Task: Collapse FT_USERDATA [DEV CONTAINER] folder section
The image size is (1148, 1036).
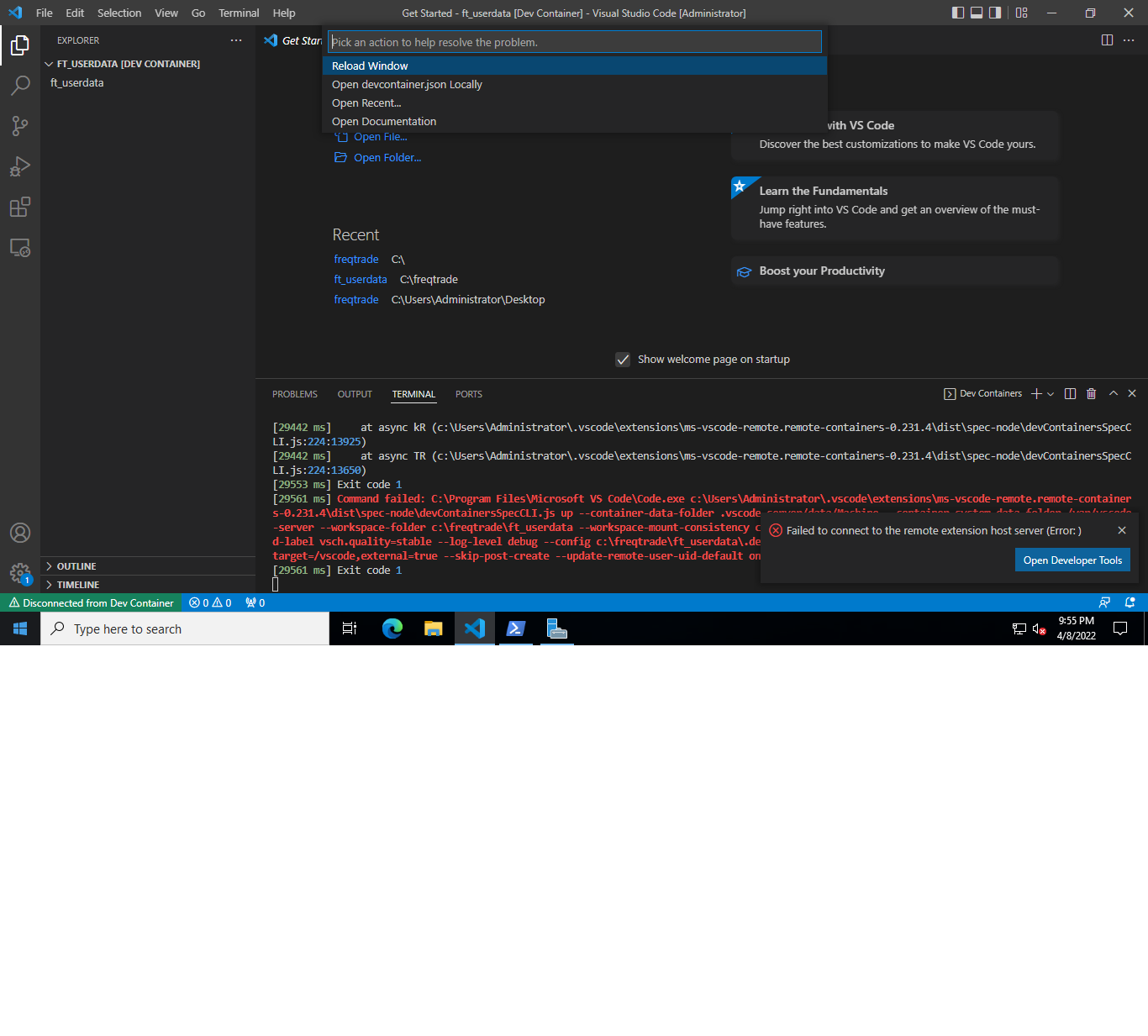Action: [148, 64]
